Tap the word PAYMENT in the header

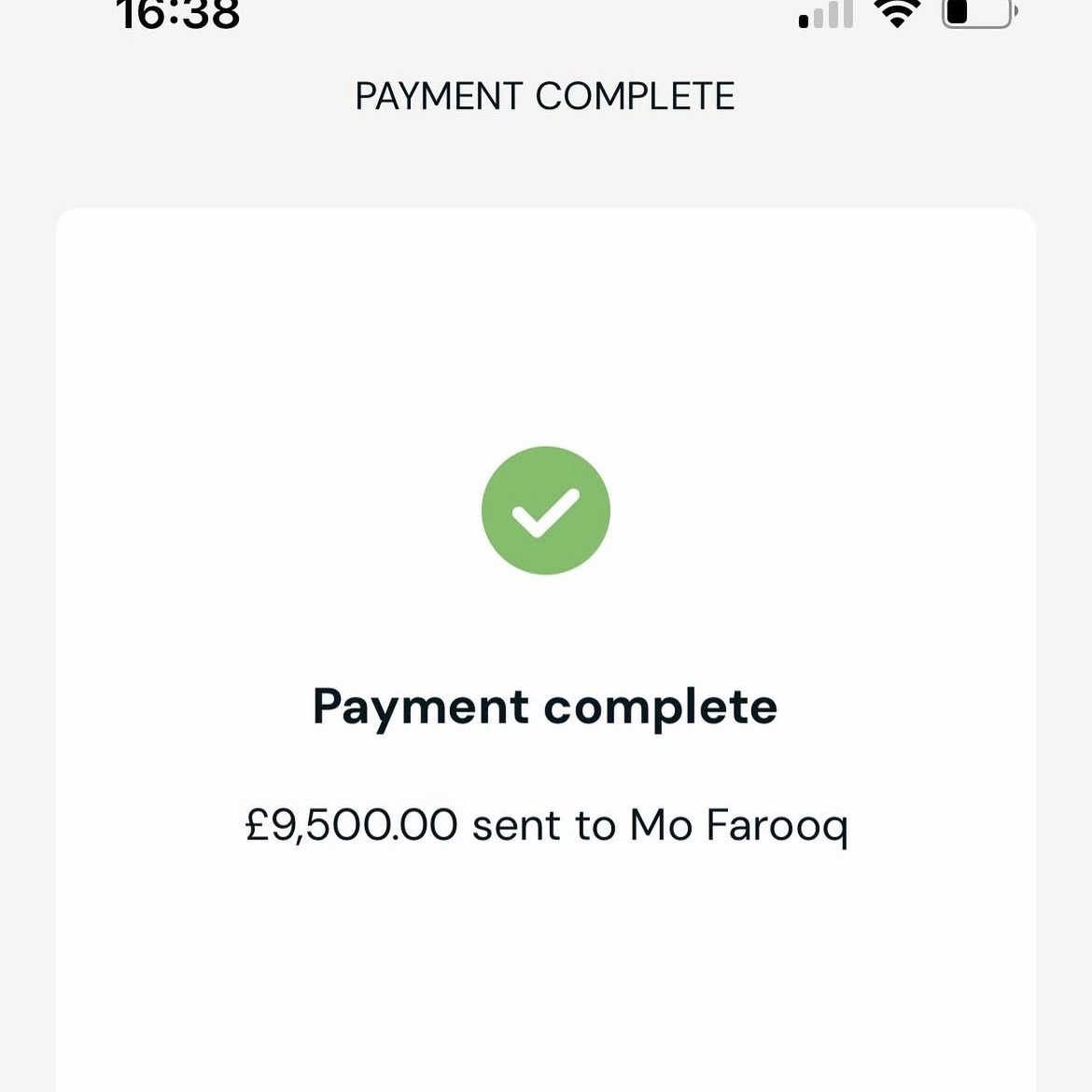[439, 97]
